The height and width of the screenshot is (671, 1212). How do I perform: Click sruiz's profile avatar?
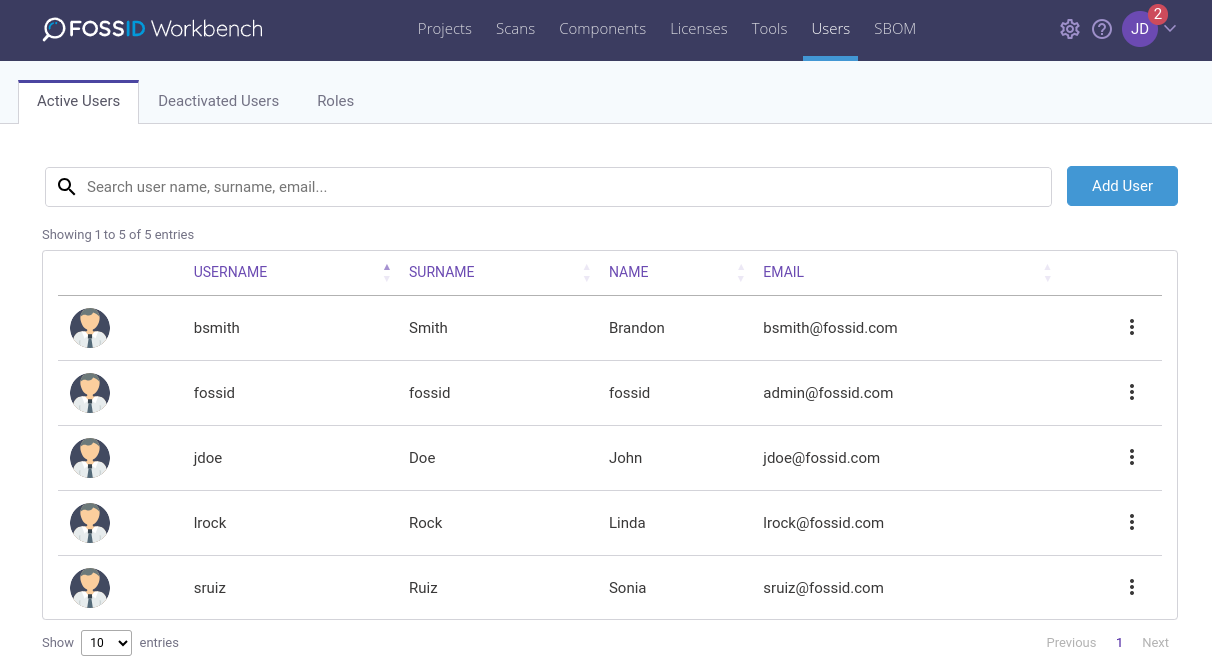(x=90, y=588)
